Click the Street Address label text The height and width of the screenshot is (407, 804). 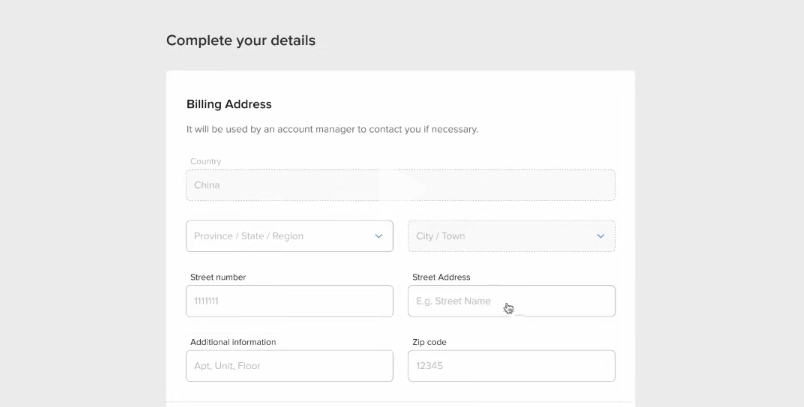441,277
